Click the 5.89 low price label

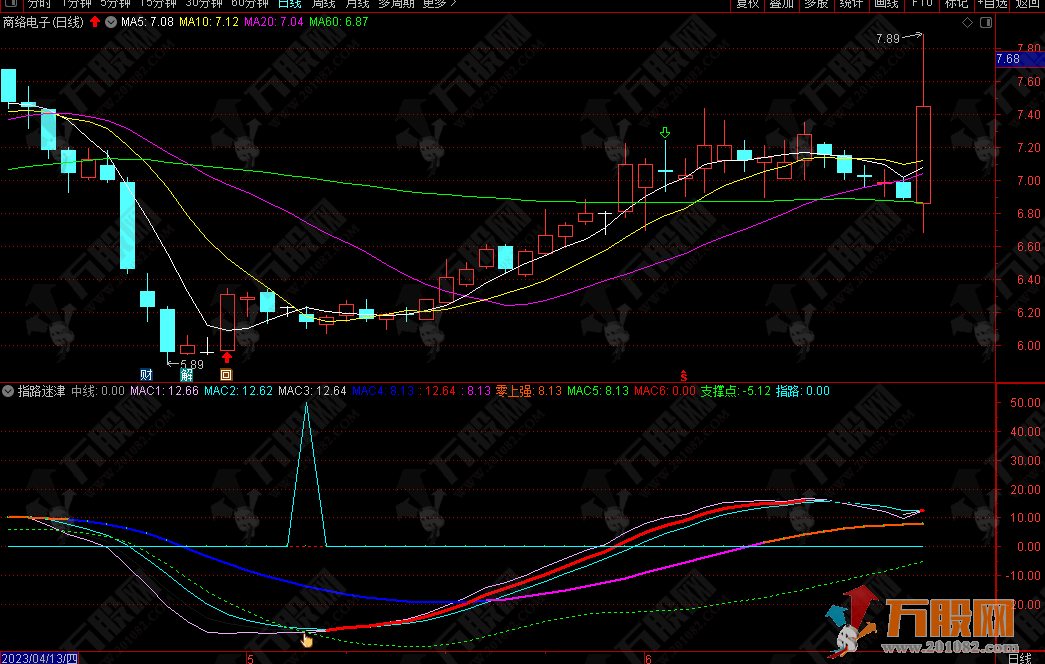pos(192,365)
